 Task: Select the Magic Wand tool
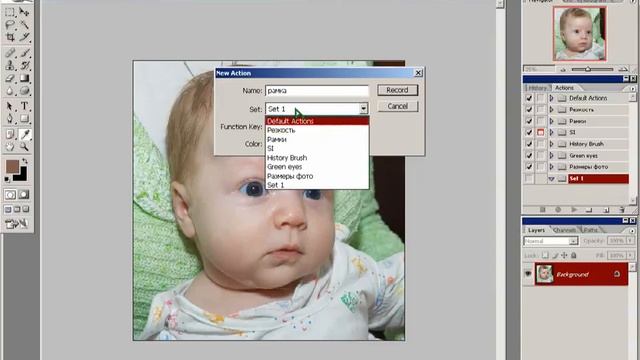[24, 25]
